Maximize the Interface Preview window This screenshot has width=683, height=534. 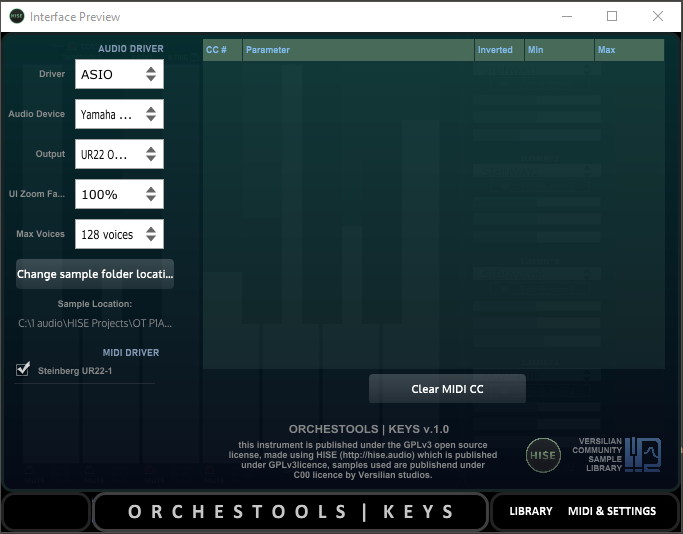612,16
